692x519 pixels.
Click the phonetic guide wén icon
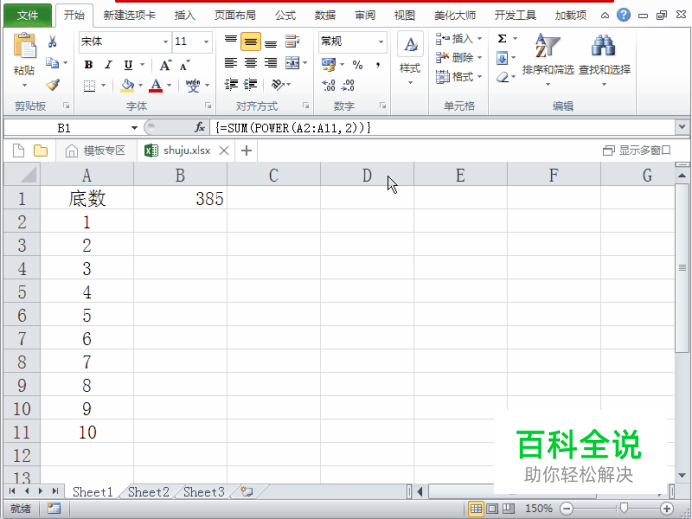point(193,85)
